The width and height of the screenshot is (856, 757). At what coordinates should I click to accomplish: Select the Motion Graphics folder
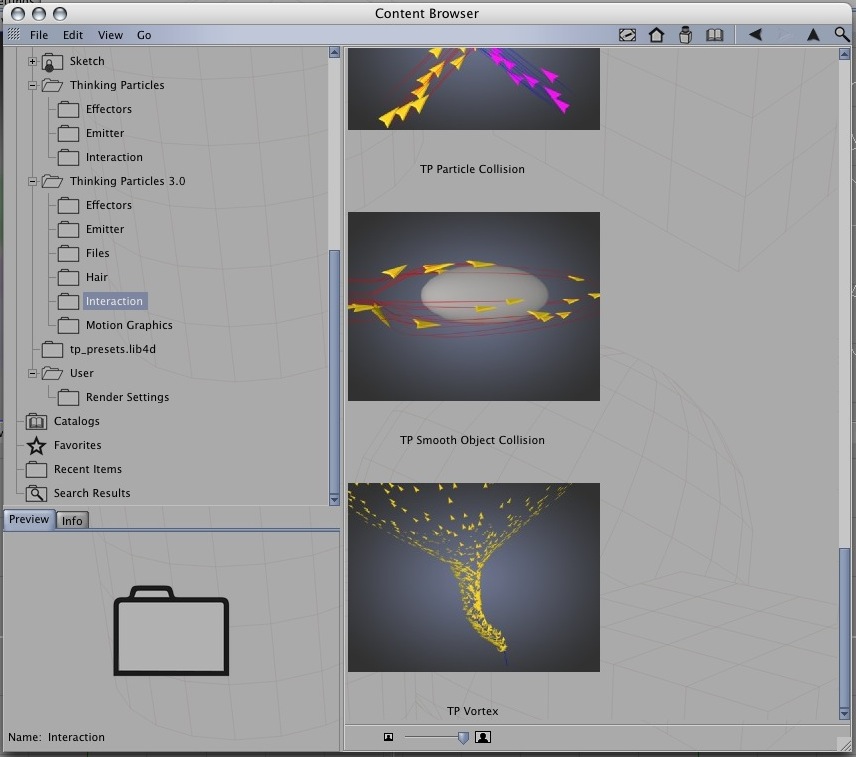(129, 325)
